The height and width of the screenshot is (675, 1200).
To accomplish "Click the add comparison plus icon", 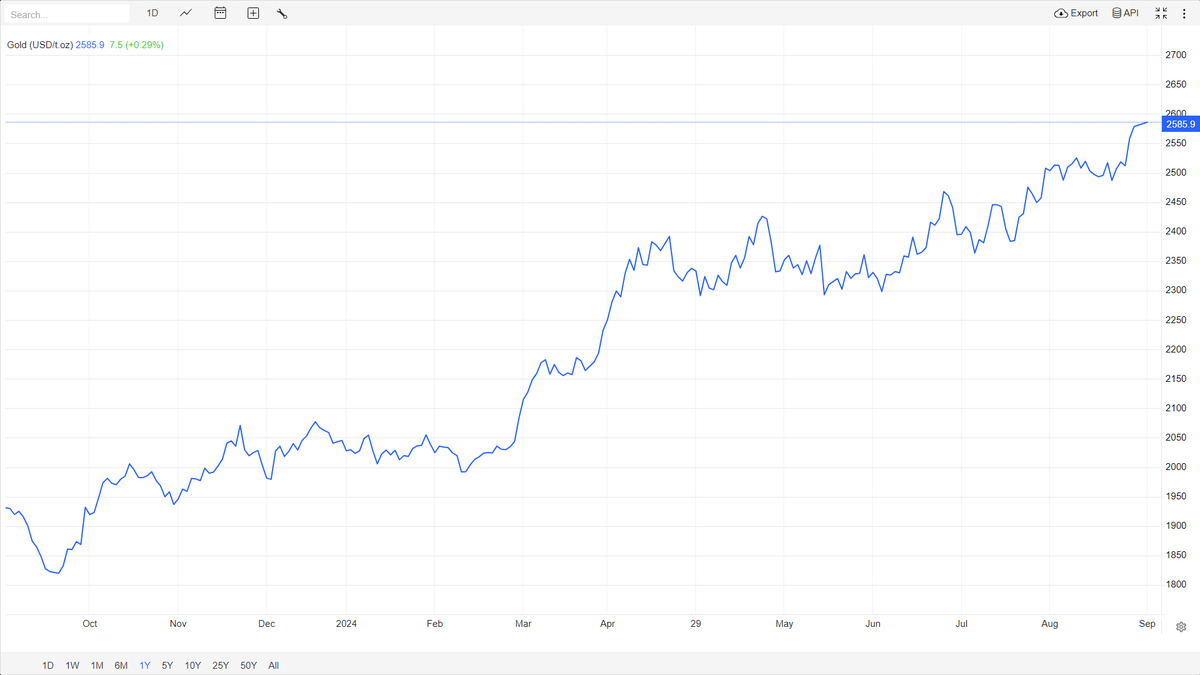I will (253, 13).
